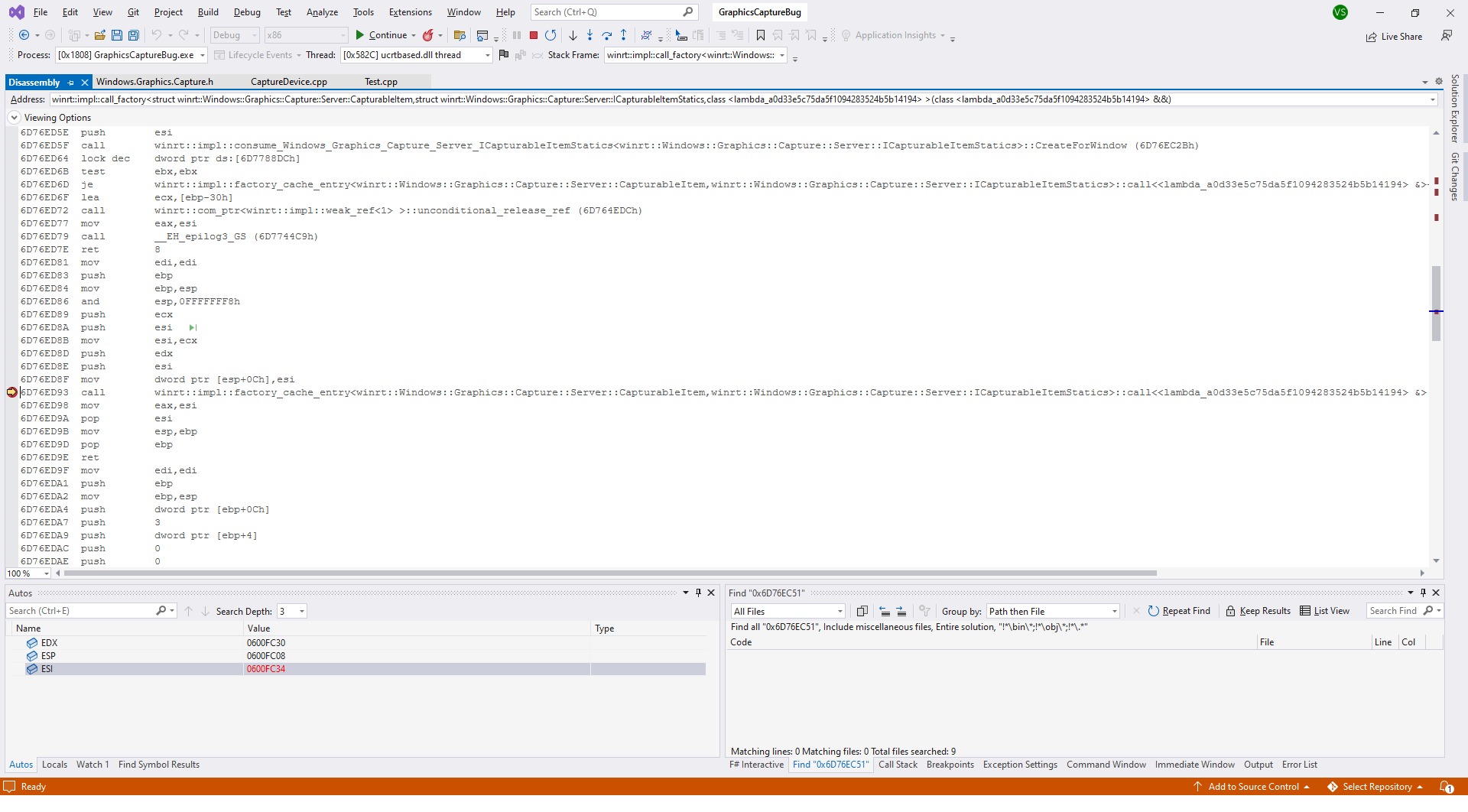
Task: Stop debugging with the red square icon
Action: (x=534, y=34)
